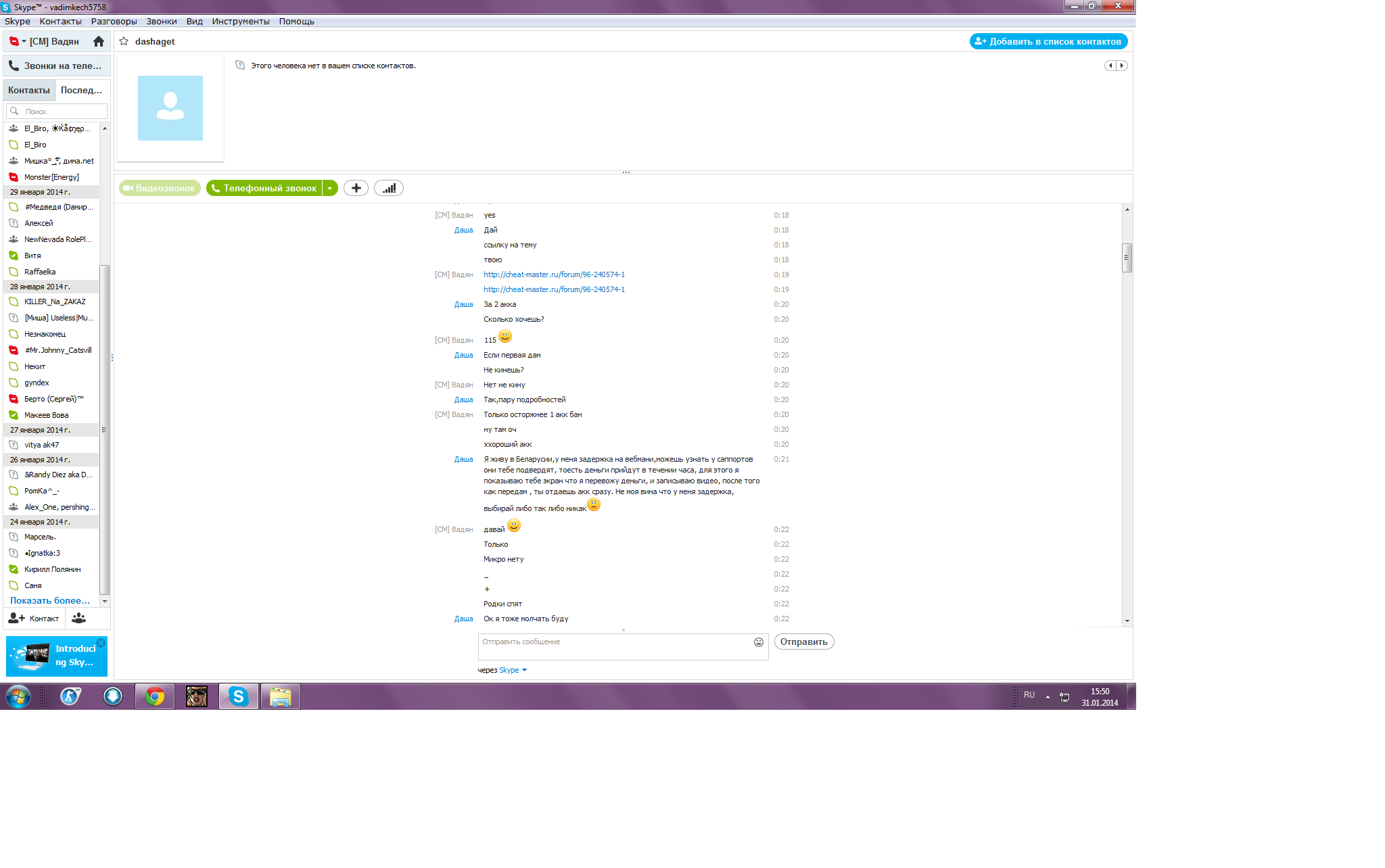The width and height of the screenshot is (1385, 868).
Task: Toggle the next arrow at top right of header
Action: 1122,66
